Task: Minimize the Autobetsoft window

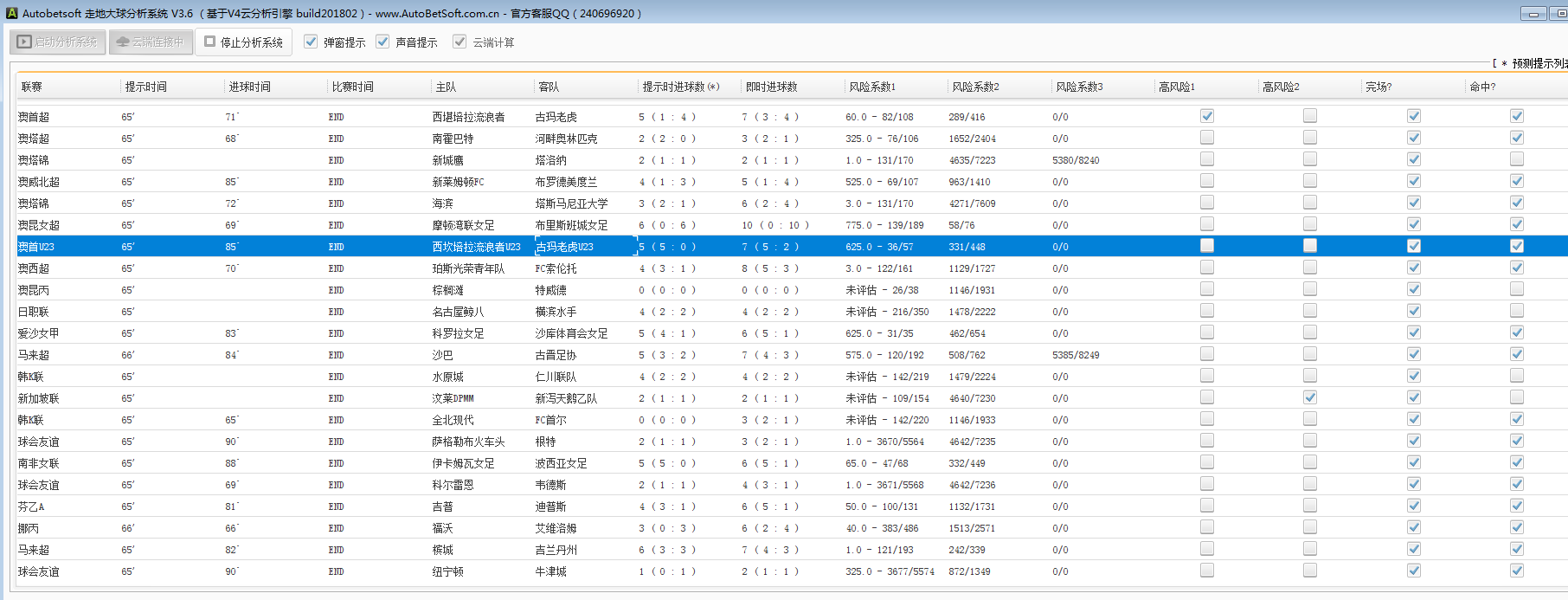Action: (x=1533, y=14)
